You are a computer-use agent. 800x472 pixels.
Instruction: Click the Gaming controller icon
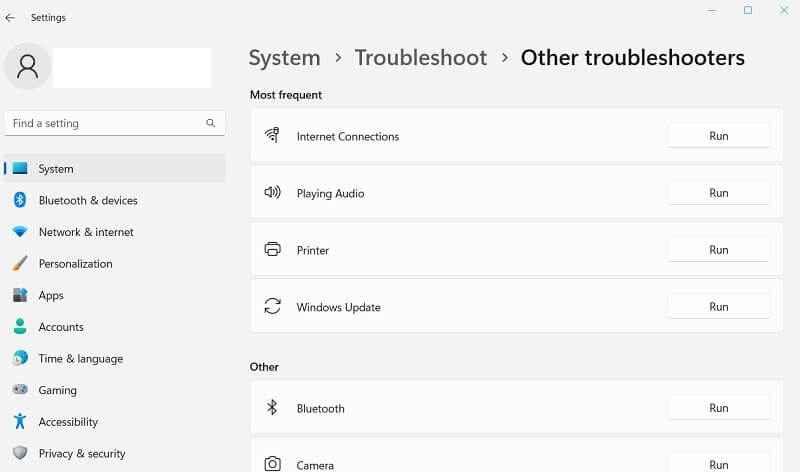pyautogui.click(x=20, y=390)
